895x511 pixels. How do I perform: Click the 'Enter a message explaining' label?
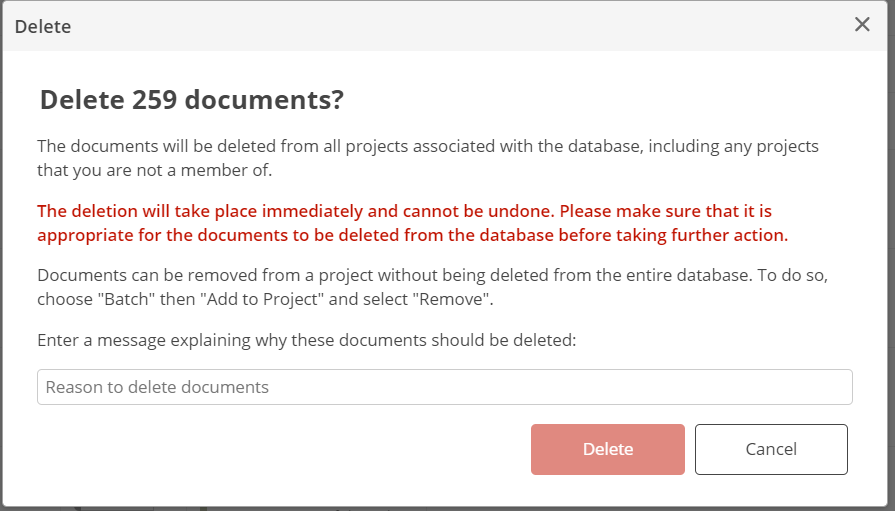(307, 340)
